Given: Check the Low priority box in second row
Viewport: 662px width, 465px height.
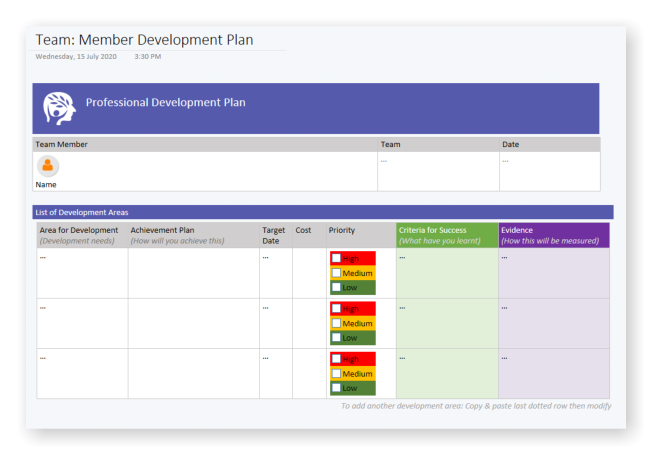Looking at the screenshot, I should 336,337.
